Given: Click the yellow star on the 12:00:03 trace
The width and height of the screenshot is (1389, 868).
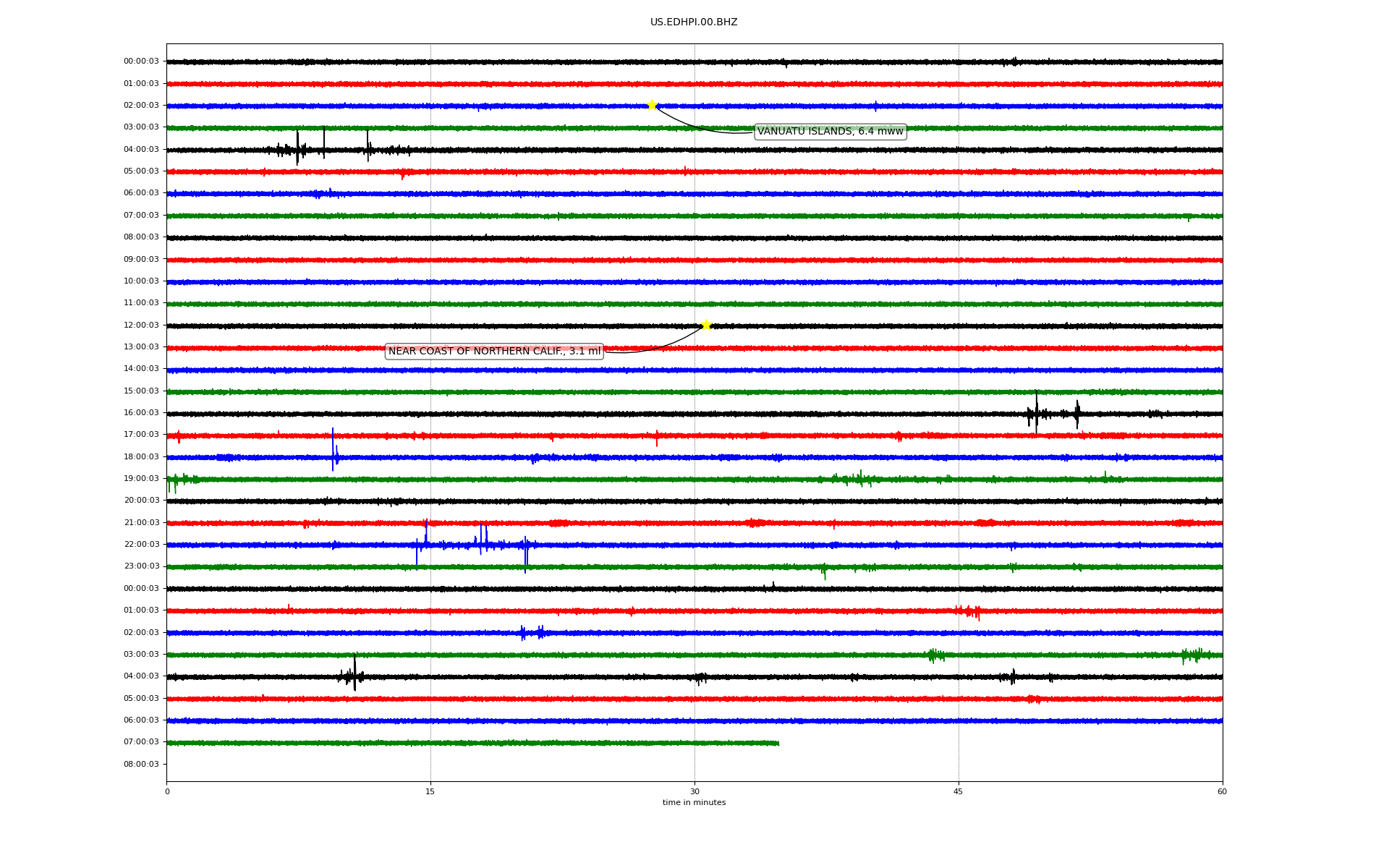Looking at the screenshot, I should (x=706, y=325).
